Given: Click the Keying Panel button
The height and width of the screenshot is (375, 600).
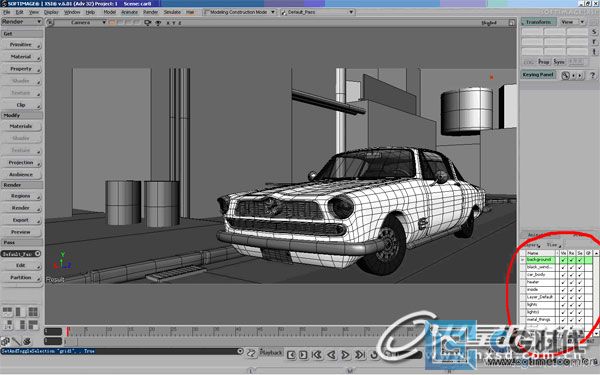Looking at the screenshot, I should click(x=538, y=75).
